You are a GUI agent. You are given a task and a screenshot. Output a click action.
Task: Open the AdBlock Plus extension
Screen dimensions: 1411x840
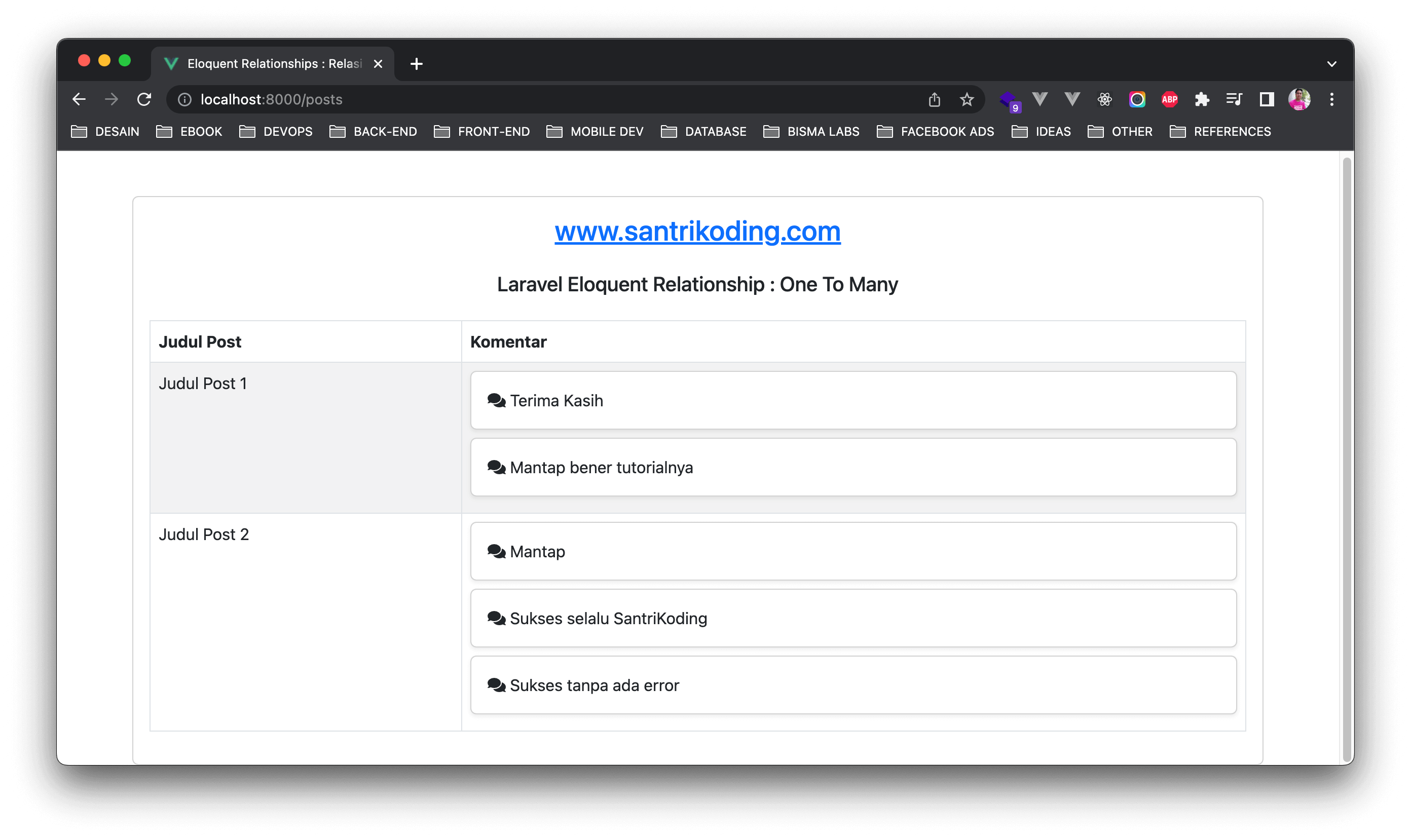(x=1169, y=100)
